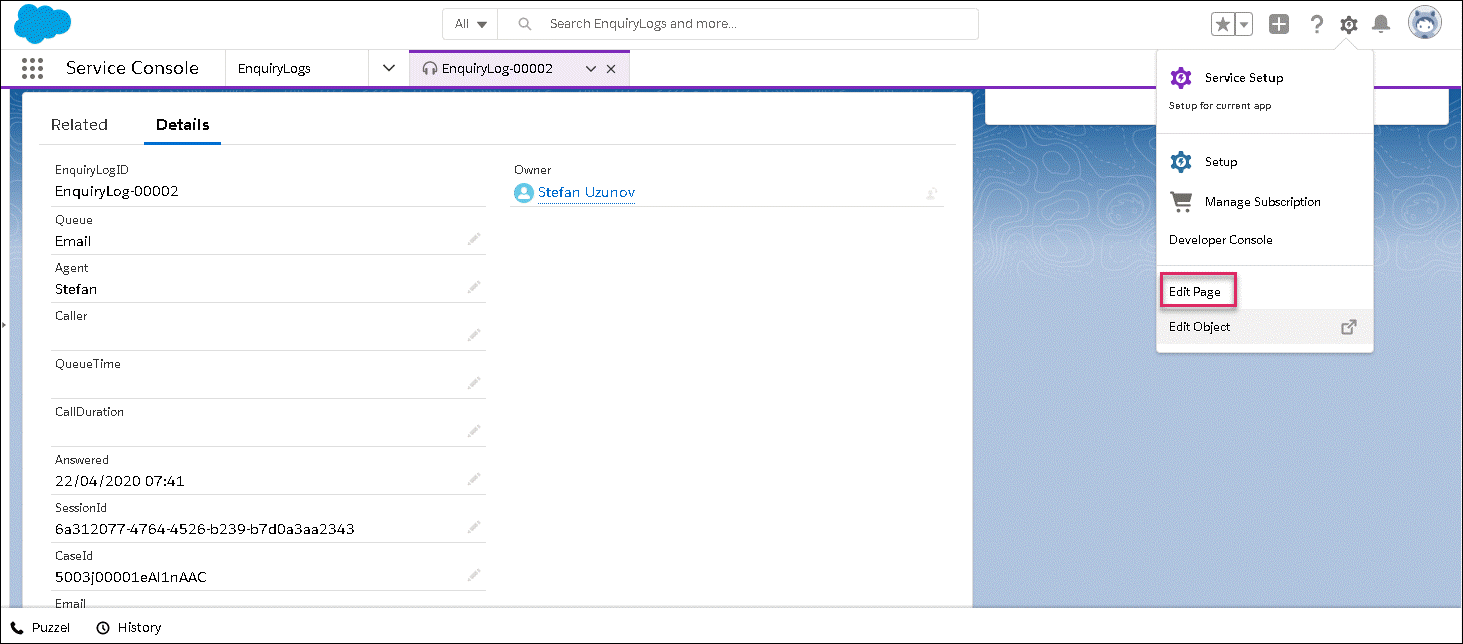Close the EnquiryLog-00002 workspace tab
Image resolution: width=1463 pixels, height=644 pixels.
pos(611,69)
